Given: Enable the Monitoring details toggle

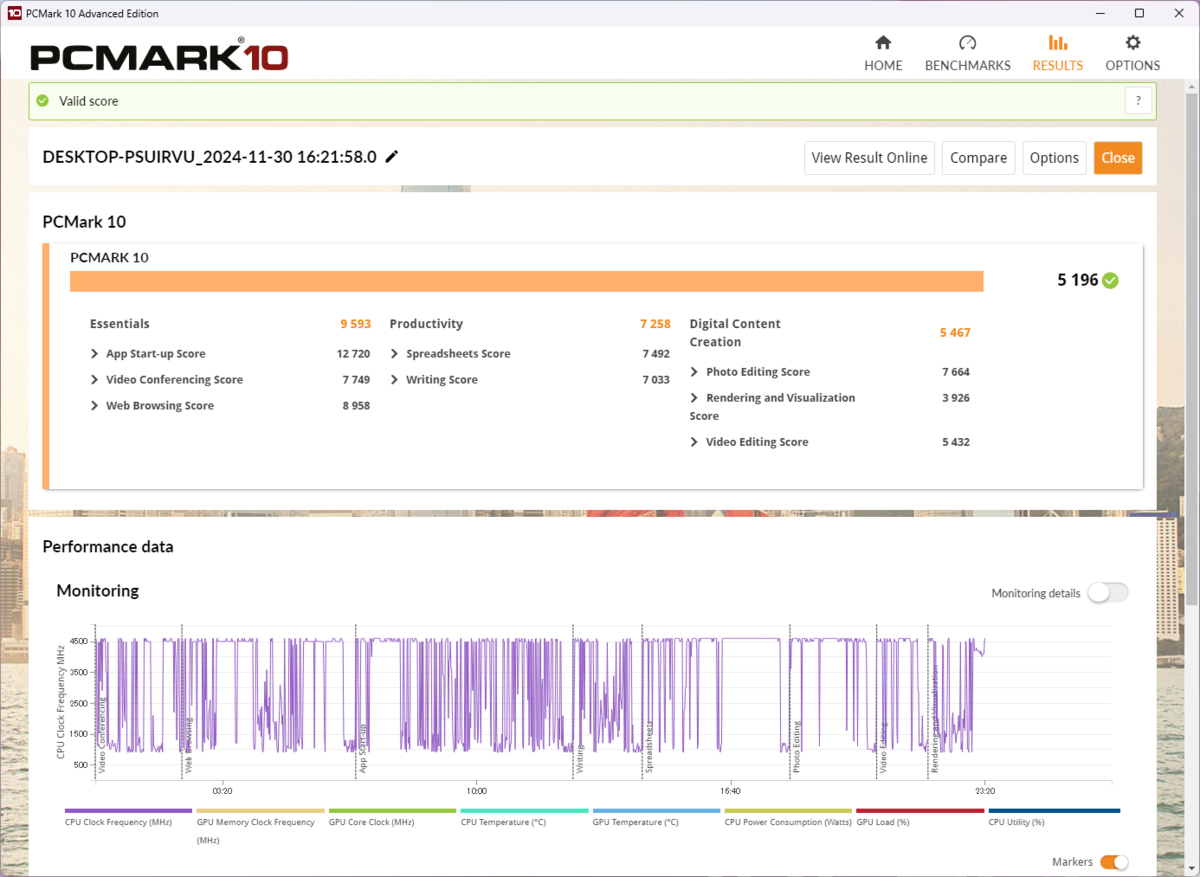Looking at the screenshot, I should click(1107, 593).
